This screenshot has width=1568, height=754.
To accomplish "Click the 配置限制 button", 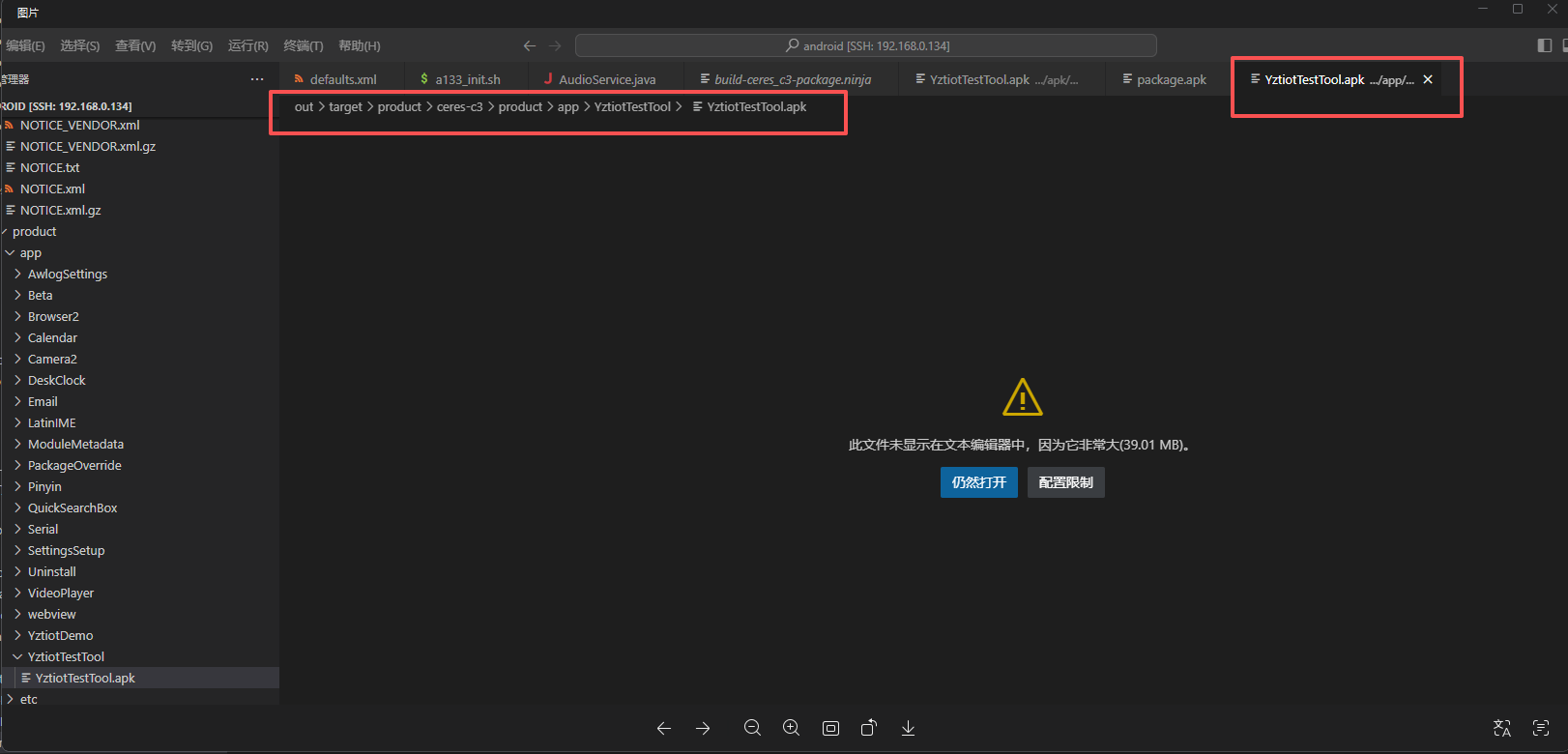I will [x=1065, y=482].
